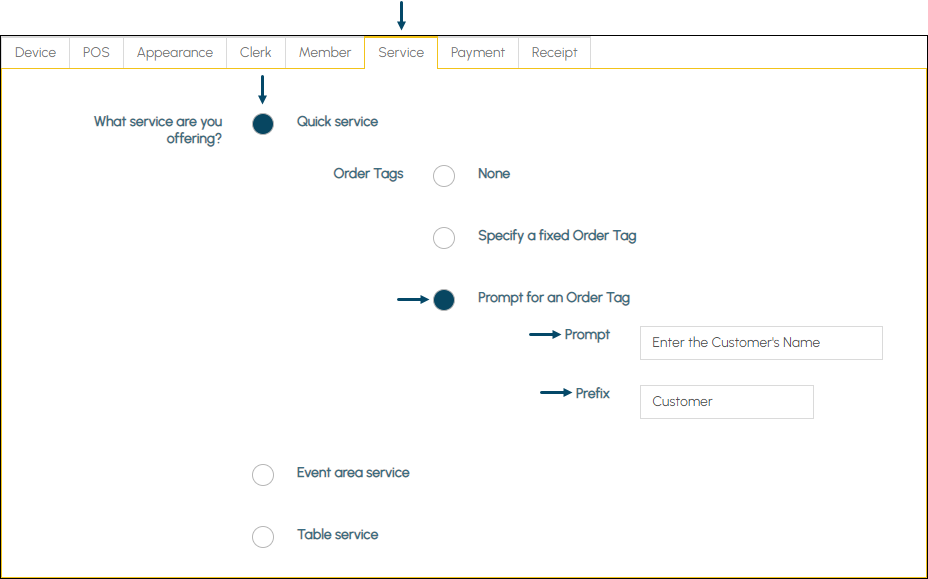Click the Quick service label text

point(337,122)
